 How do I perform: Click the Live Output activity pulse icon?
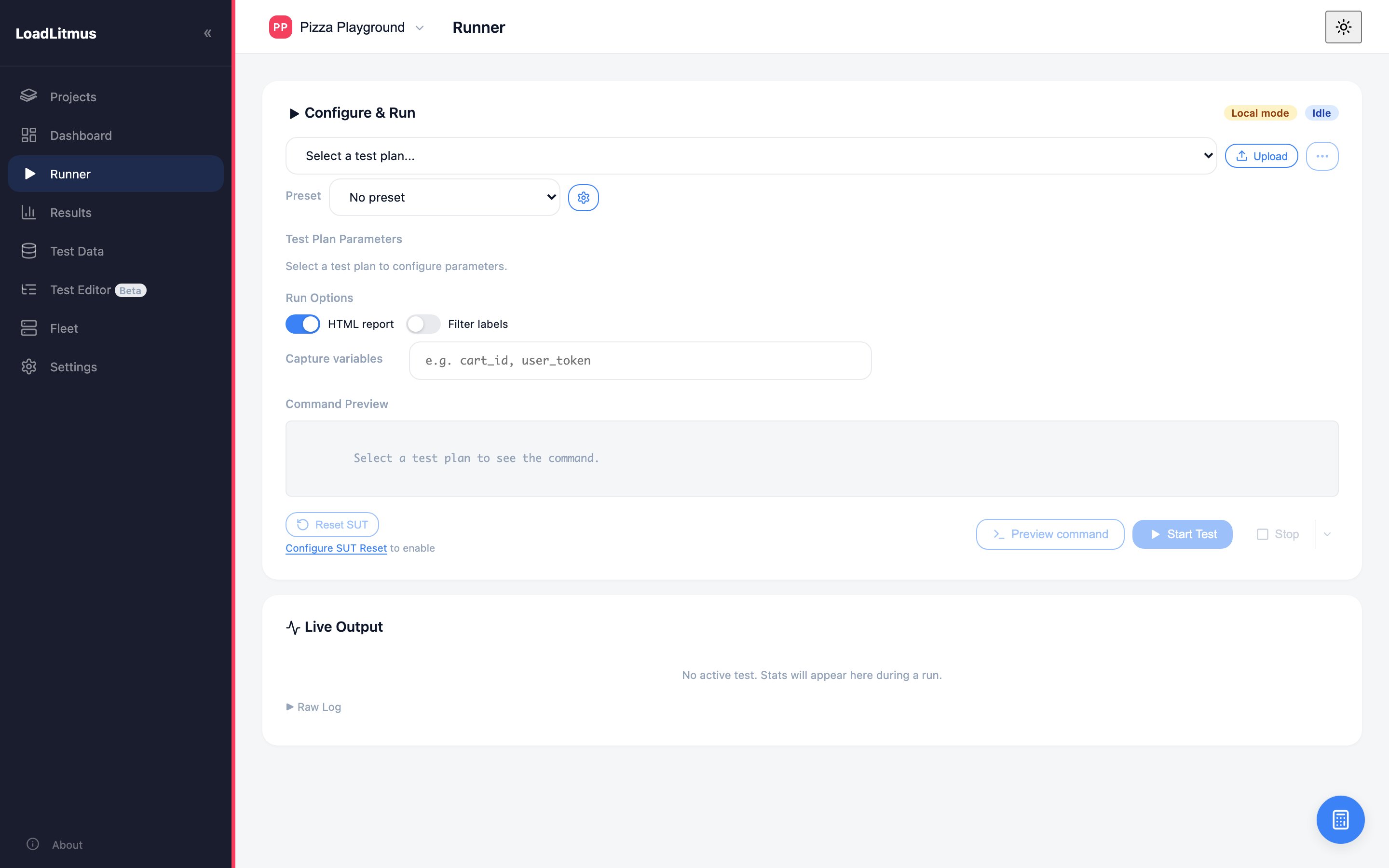coord(293,627)
